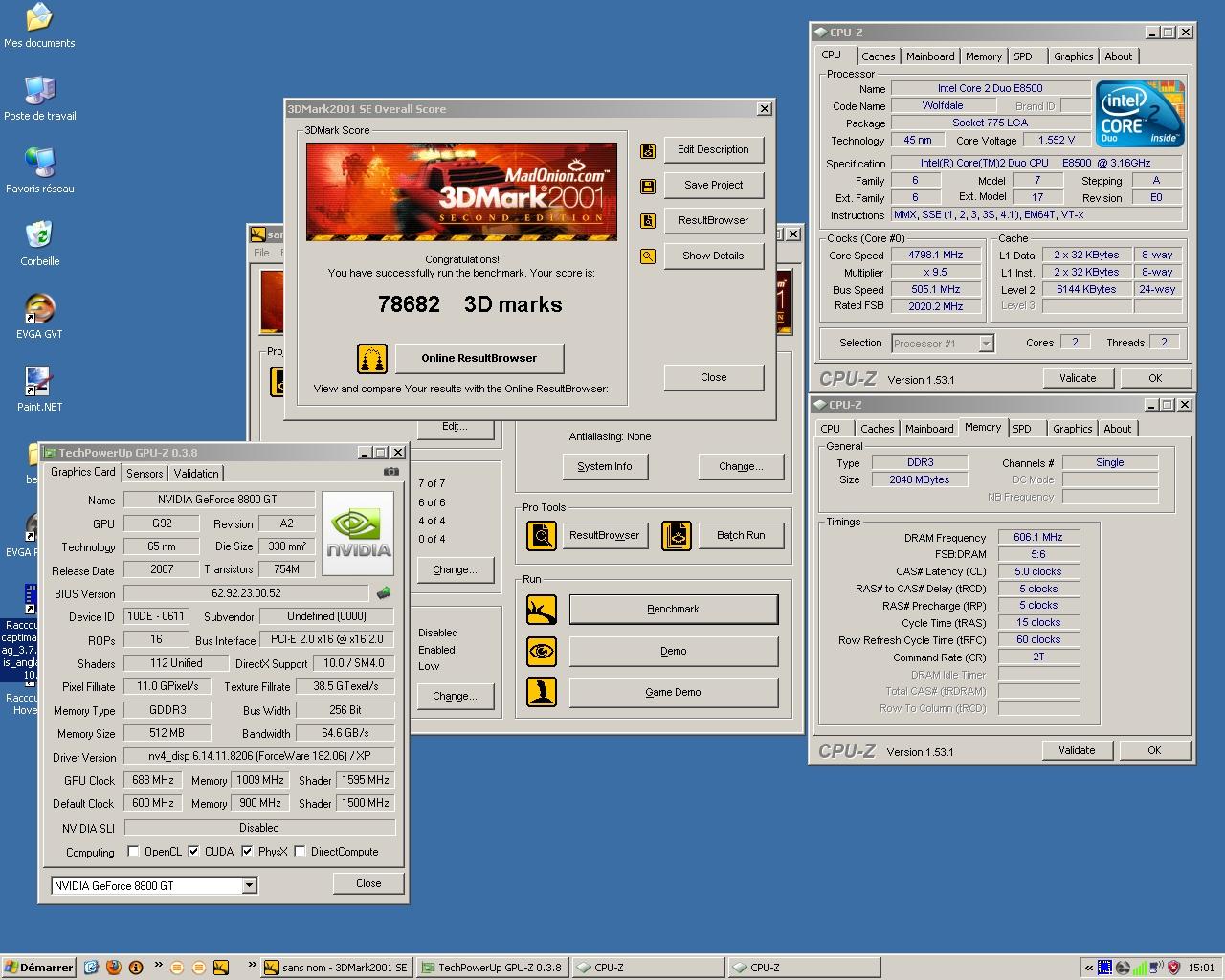Click the Show Details magnifier icon
The width and height of the screenshot is (1225, 980).
pos(648,256)
